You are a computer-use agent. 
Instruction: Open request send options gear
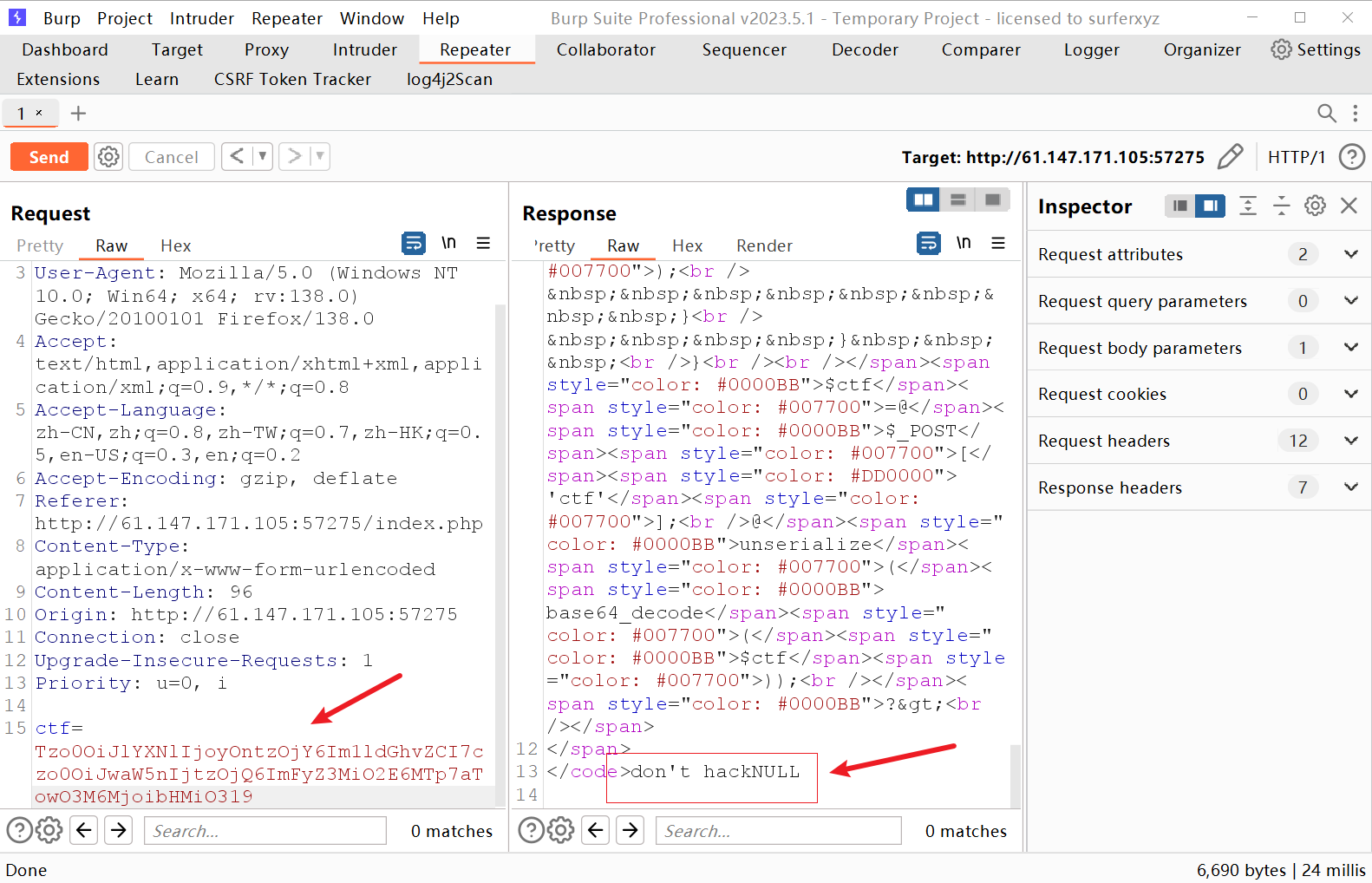(108, 157)
